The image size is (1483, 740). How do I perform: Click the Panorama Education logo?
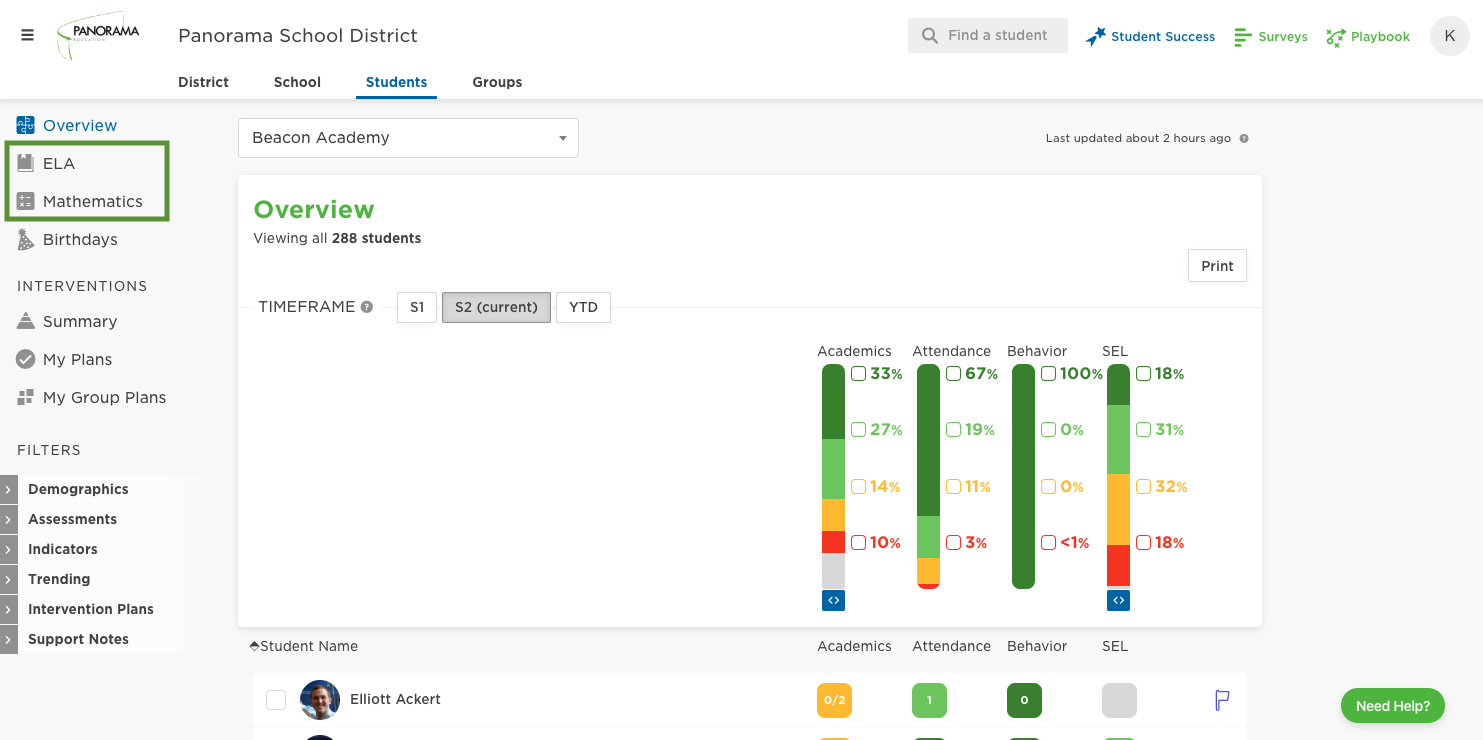click(98, 35)
